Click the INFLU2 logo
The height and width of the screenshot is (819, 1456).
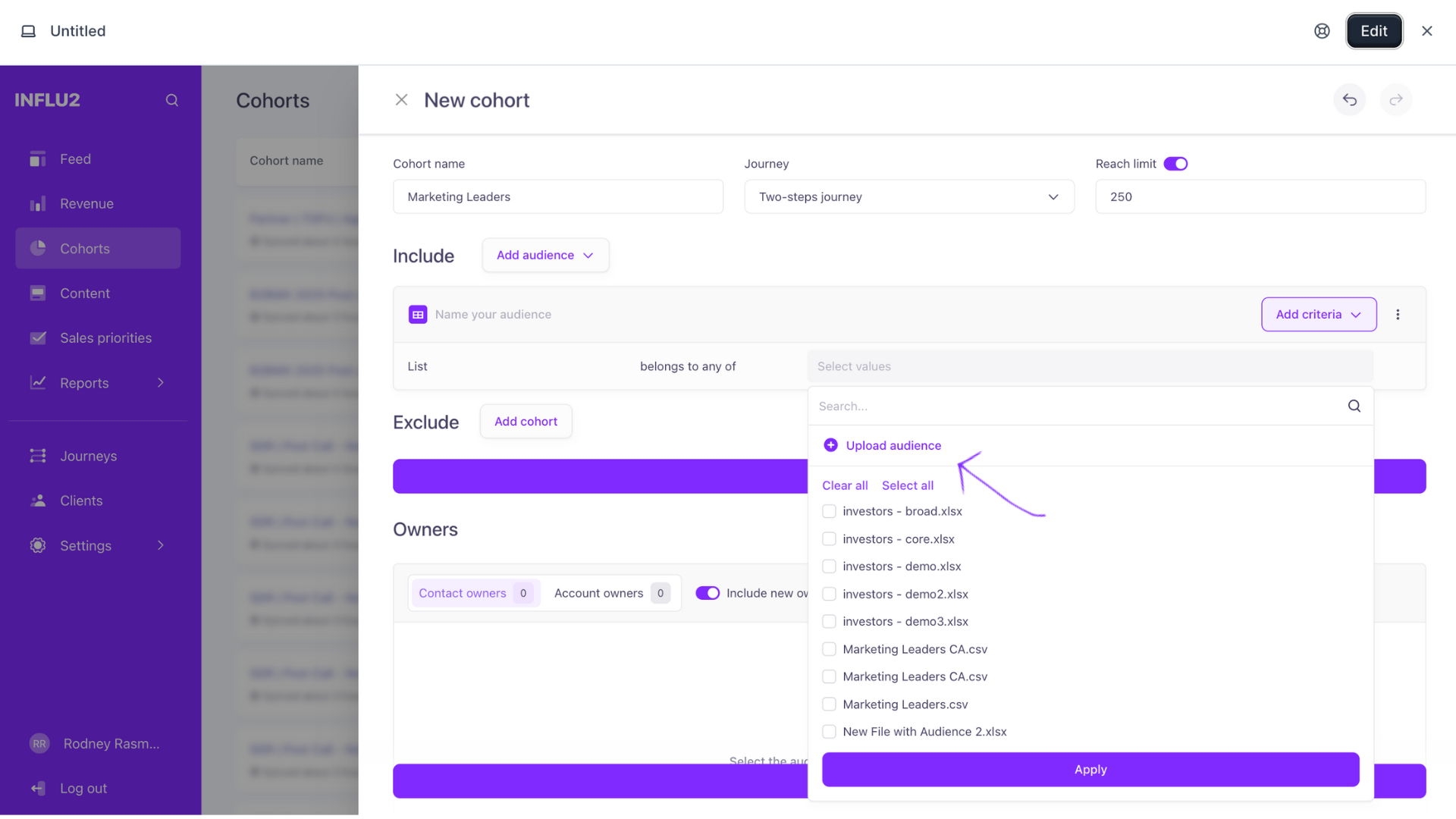47,100
